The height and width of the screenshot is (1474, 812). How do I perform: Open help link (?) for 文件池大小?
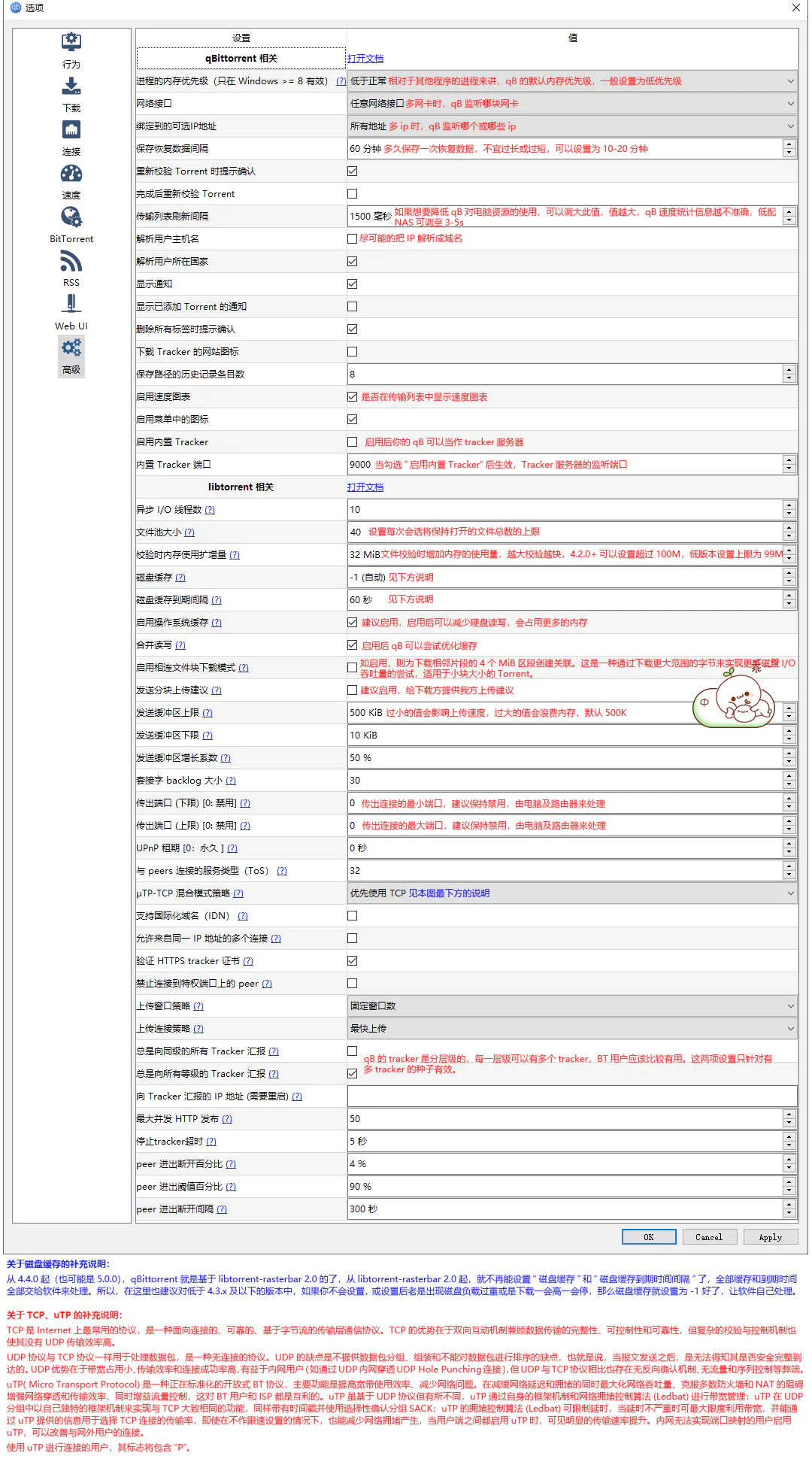[x=189, y=532]
